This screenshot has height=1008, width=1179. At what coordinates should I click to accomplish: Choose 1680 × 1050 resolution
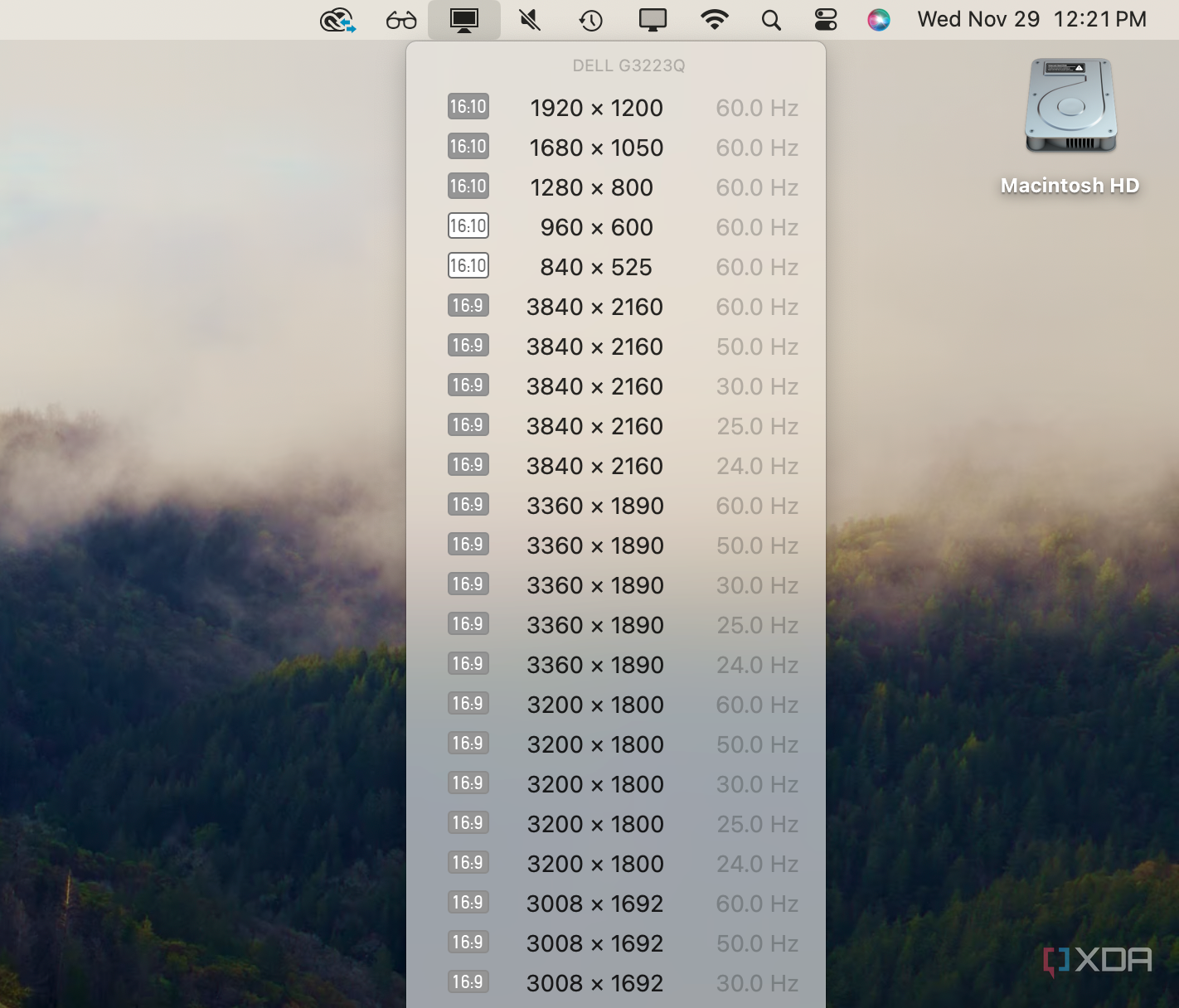pyautogui.click(x=616, y=148)
